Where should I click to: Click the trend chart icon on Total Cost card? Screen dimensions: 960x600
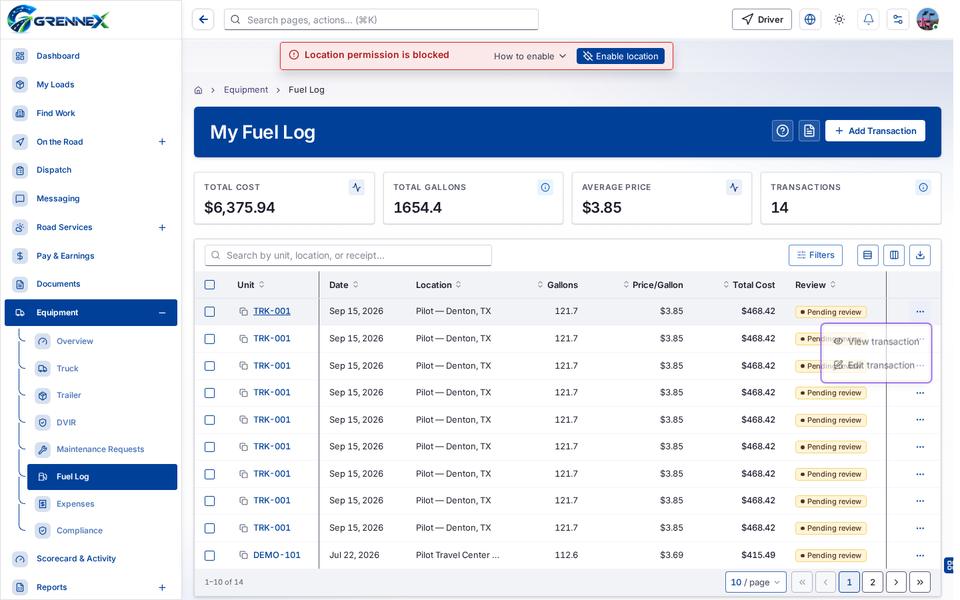click(x=357, y=187)
